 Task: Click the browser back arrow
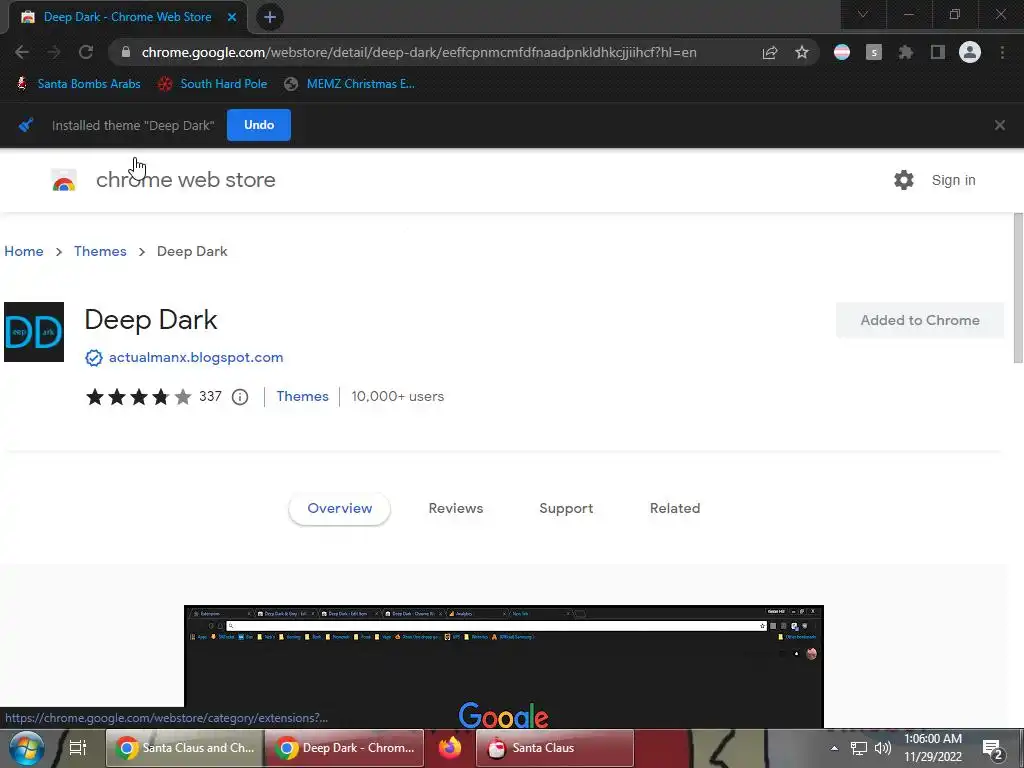(x=22, y=52)
